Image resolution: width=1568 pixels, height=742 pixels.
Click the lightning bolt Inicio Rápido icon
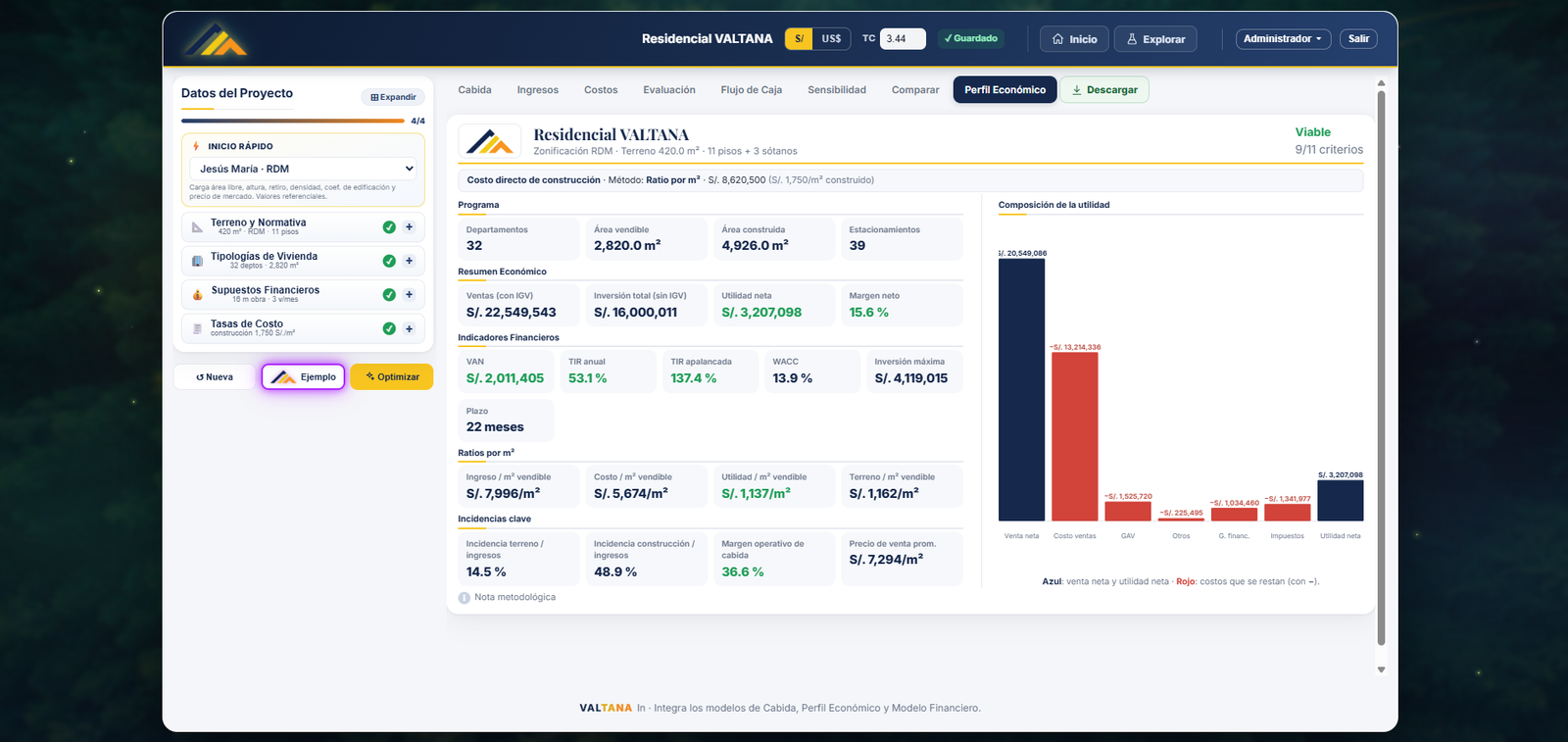point(196,146)
